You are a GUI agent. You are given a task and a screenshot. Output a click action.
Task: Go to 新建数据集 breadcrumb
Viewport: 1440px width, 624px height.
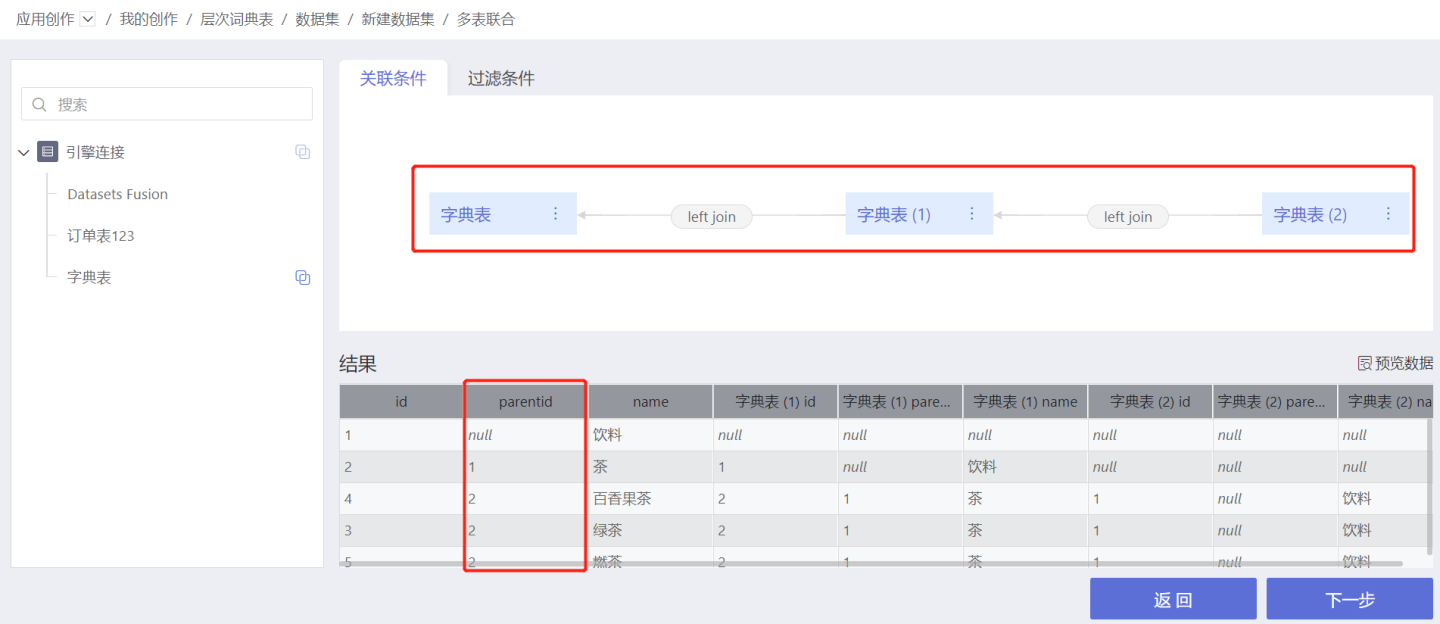coord(398,19)
